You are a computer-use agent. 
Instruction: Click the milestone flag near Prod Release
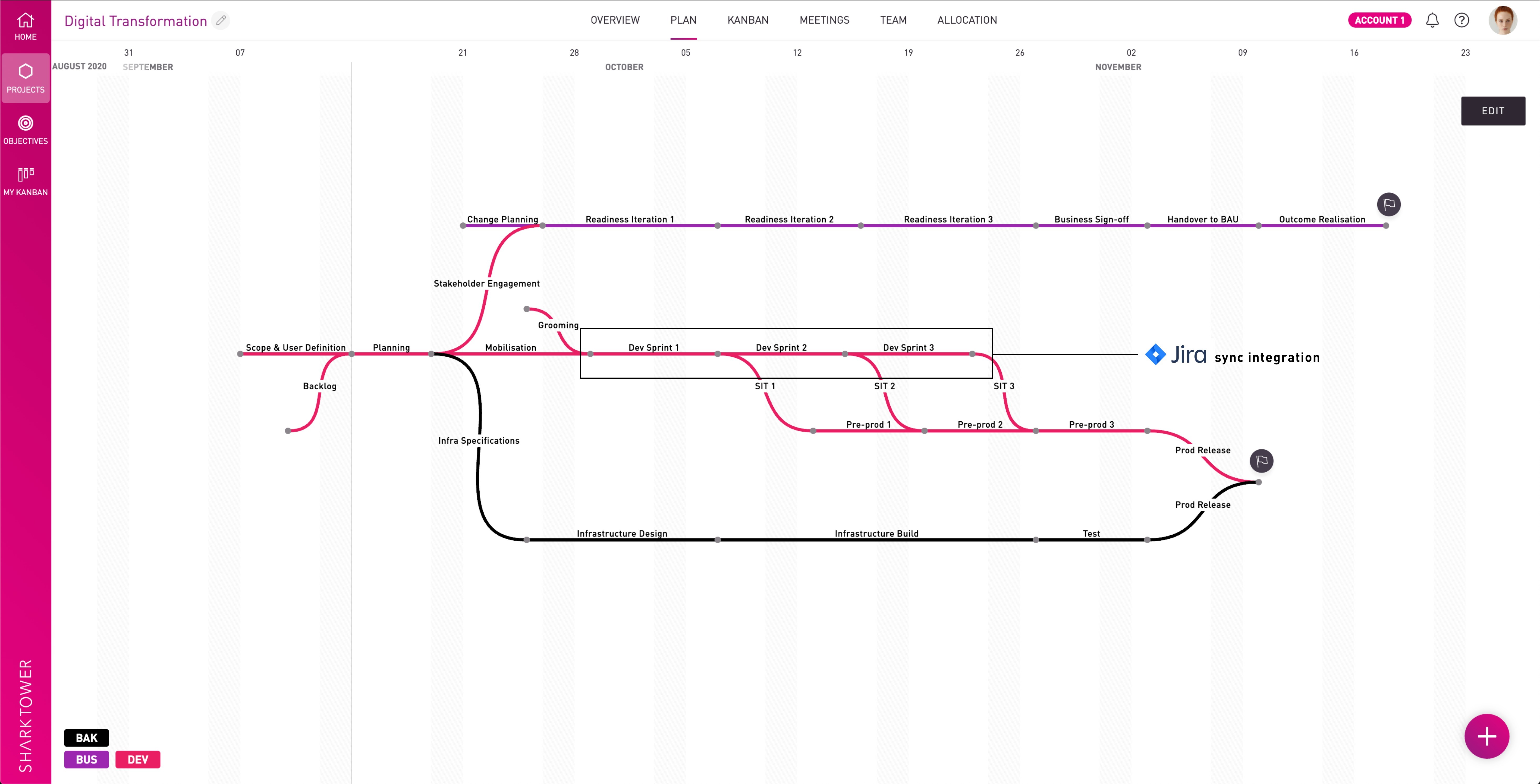1261,461
